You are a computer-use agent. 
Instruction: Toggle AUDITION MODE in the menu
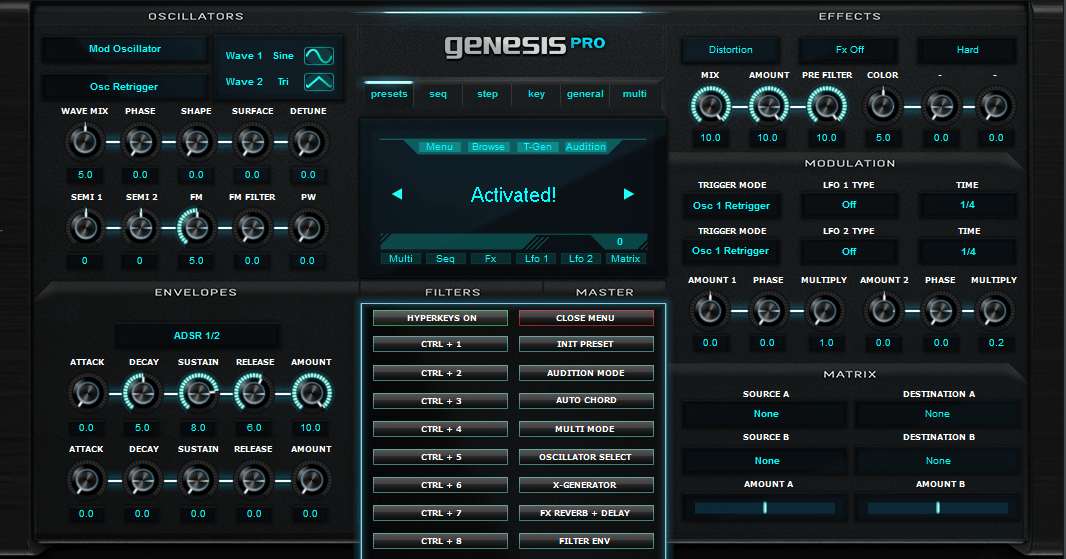click(x=586, y=373)
